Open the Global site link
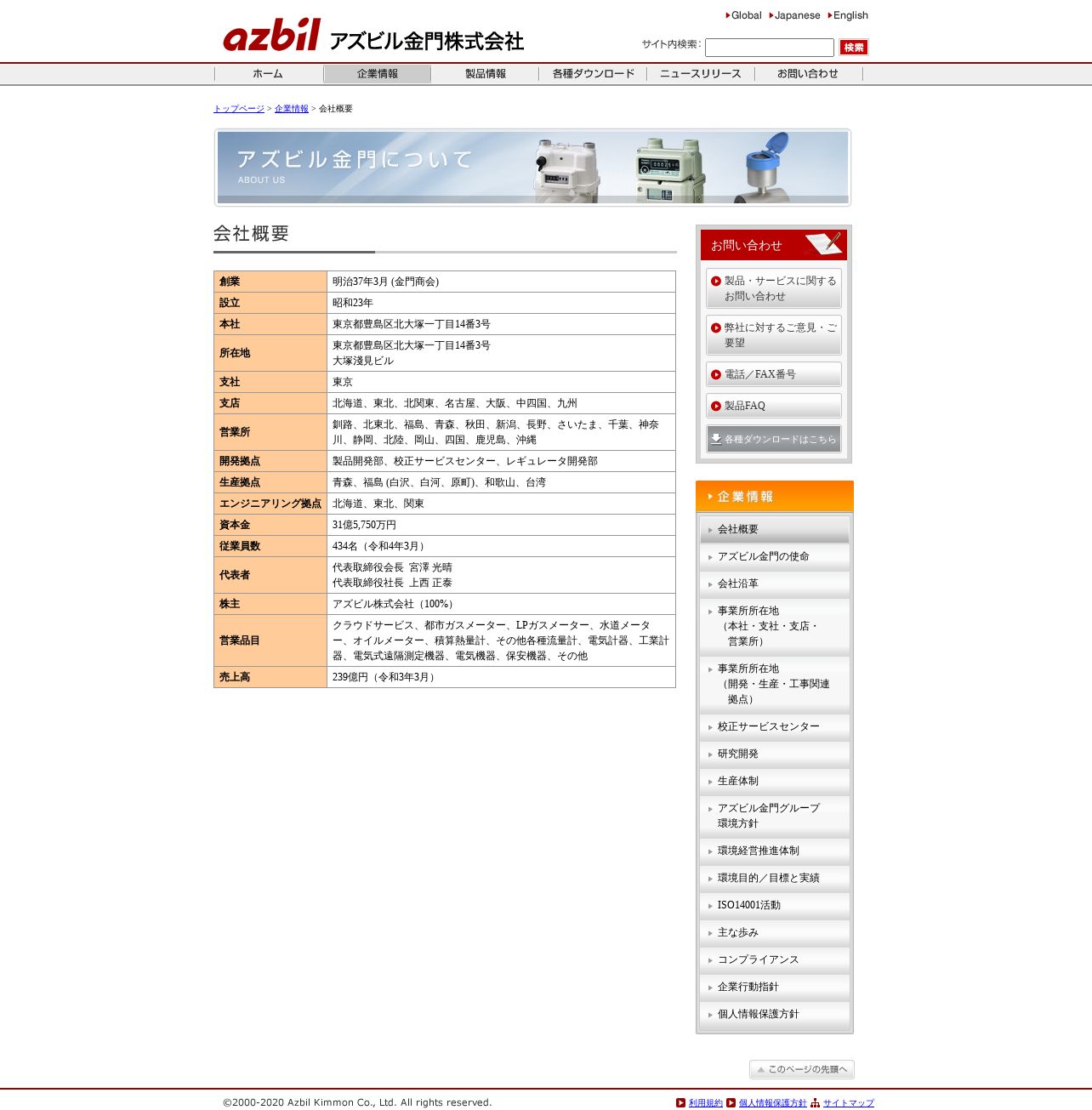1092x1110 pixels. pos(746,15)
